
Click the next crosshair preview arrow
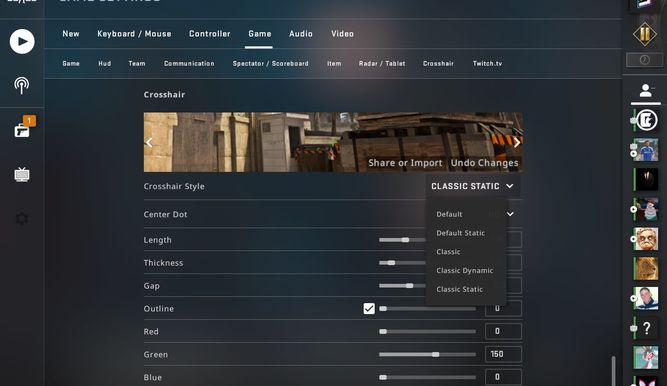click(516, 143)
